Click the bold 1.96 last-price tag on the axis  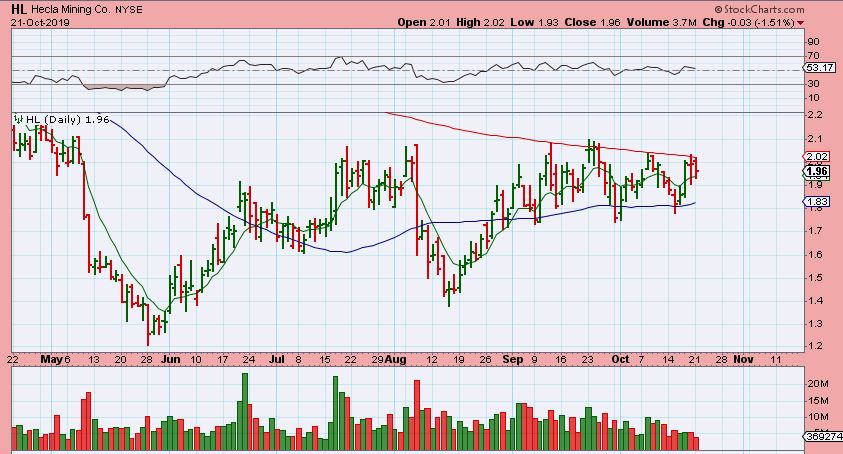(817, 172)
